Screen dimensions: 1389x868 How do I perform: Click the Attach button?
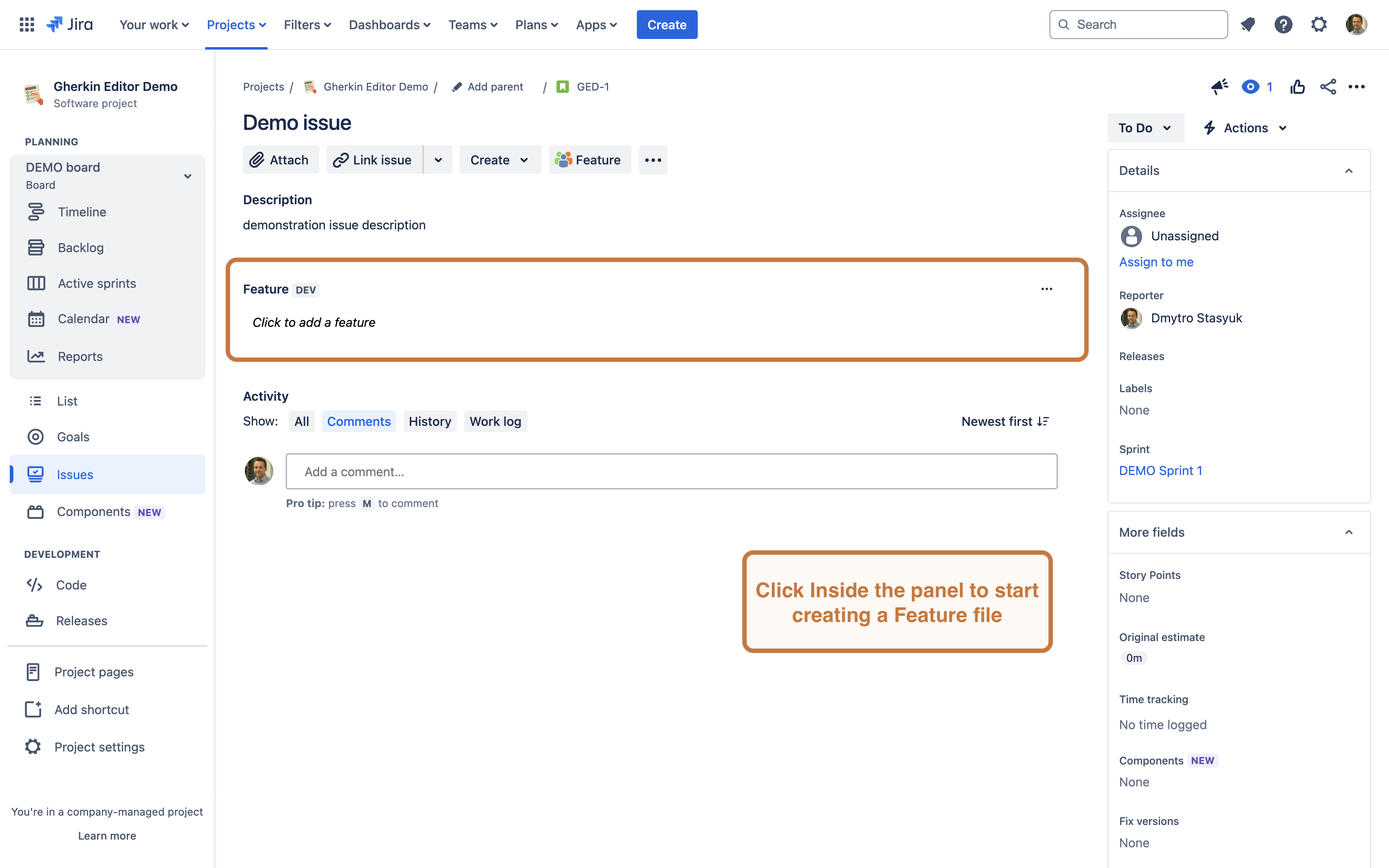click(x=280, y=160)
